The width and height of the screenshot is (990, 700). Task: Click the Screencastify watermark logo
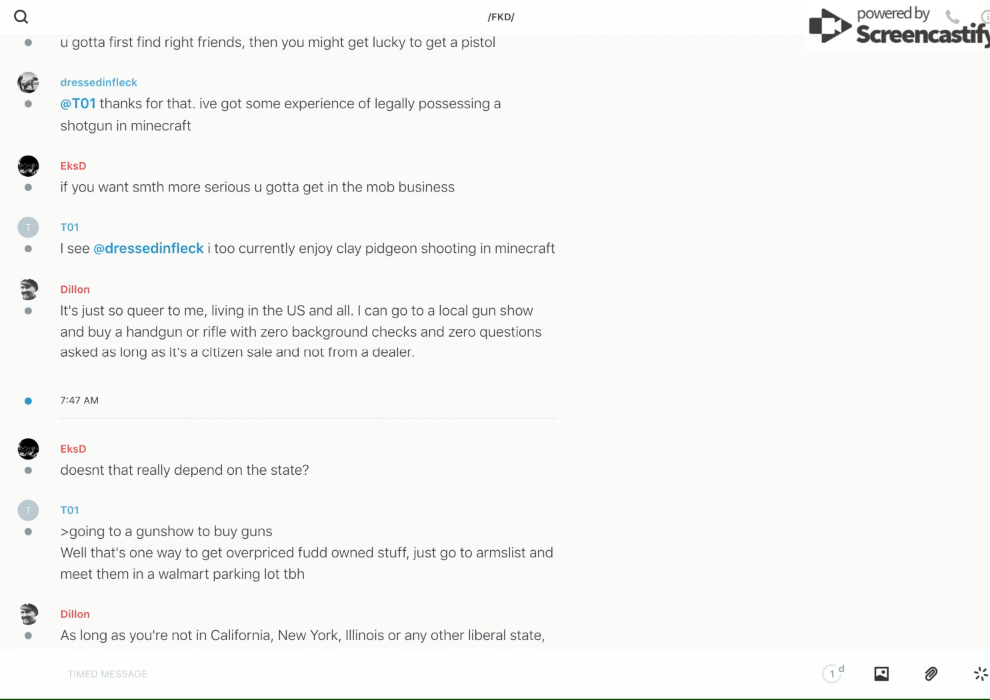(896, 27)
